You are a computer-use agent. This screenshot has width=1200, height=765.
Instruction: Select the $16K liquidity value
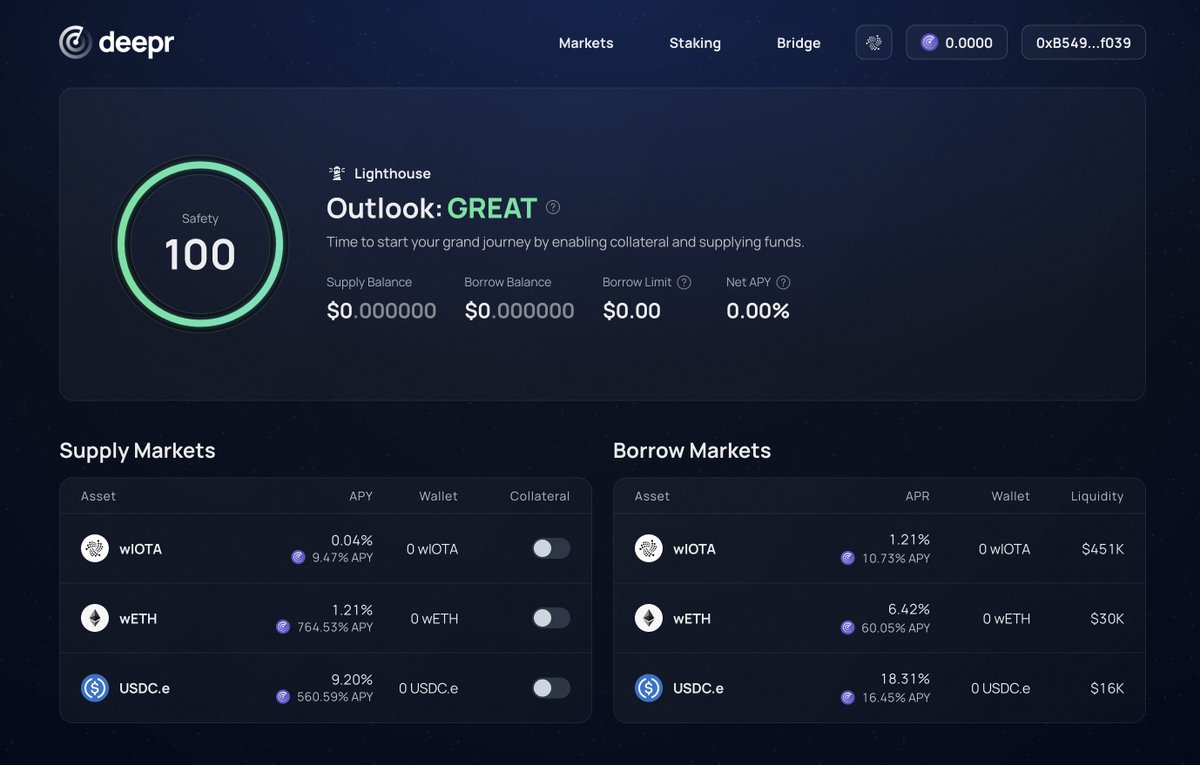(1107, 688)
